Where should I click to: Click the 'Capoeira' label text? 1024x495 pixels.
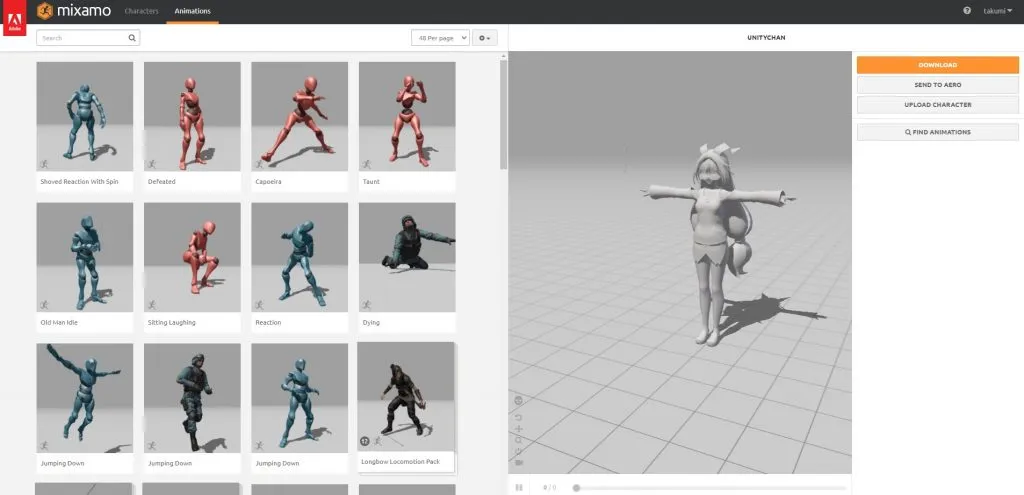268,182
